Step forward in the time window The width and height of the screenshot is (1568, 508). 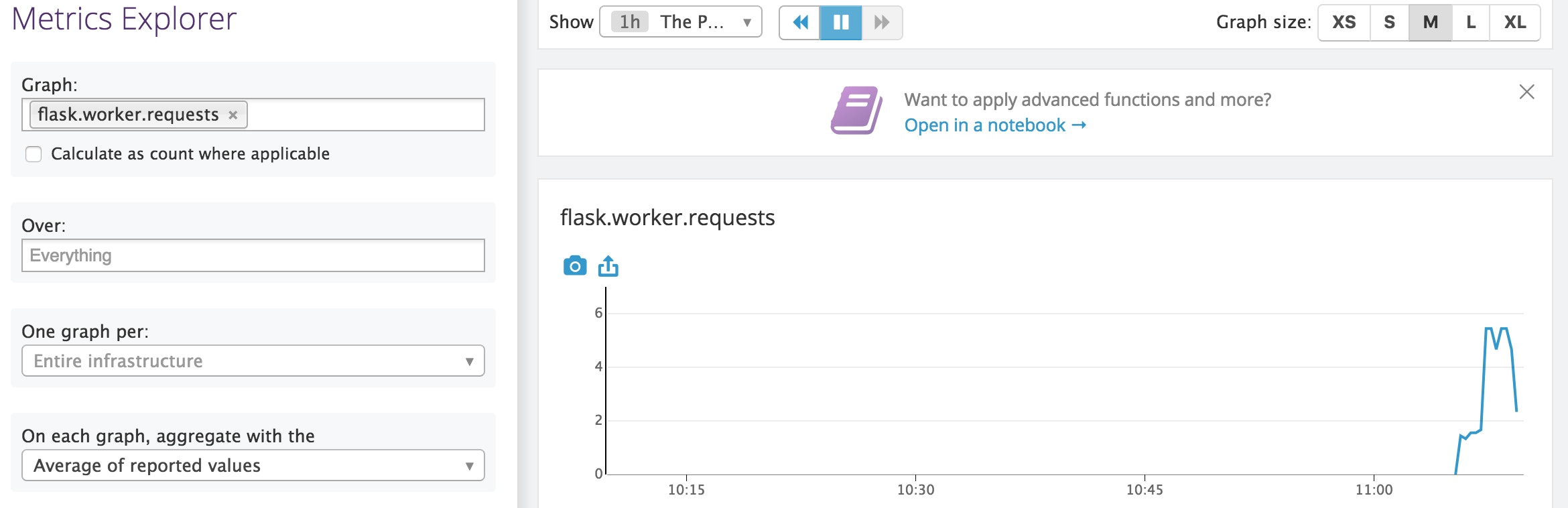tap(882, 22)
